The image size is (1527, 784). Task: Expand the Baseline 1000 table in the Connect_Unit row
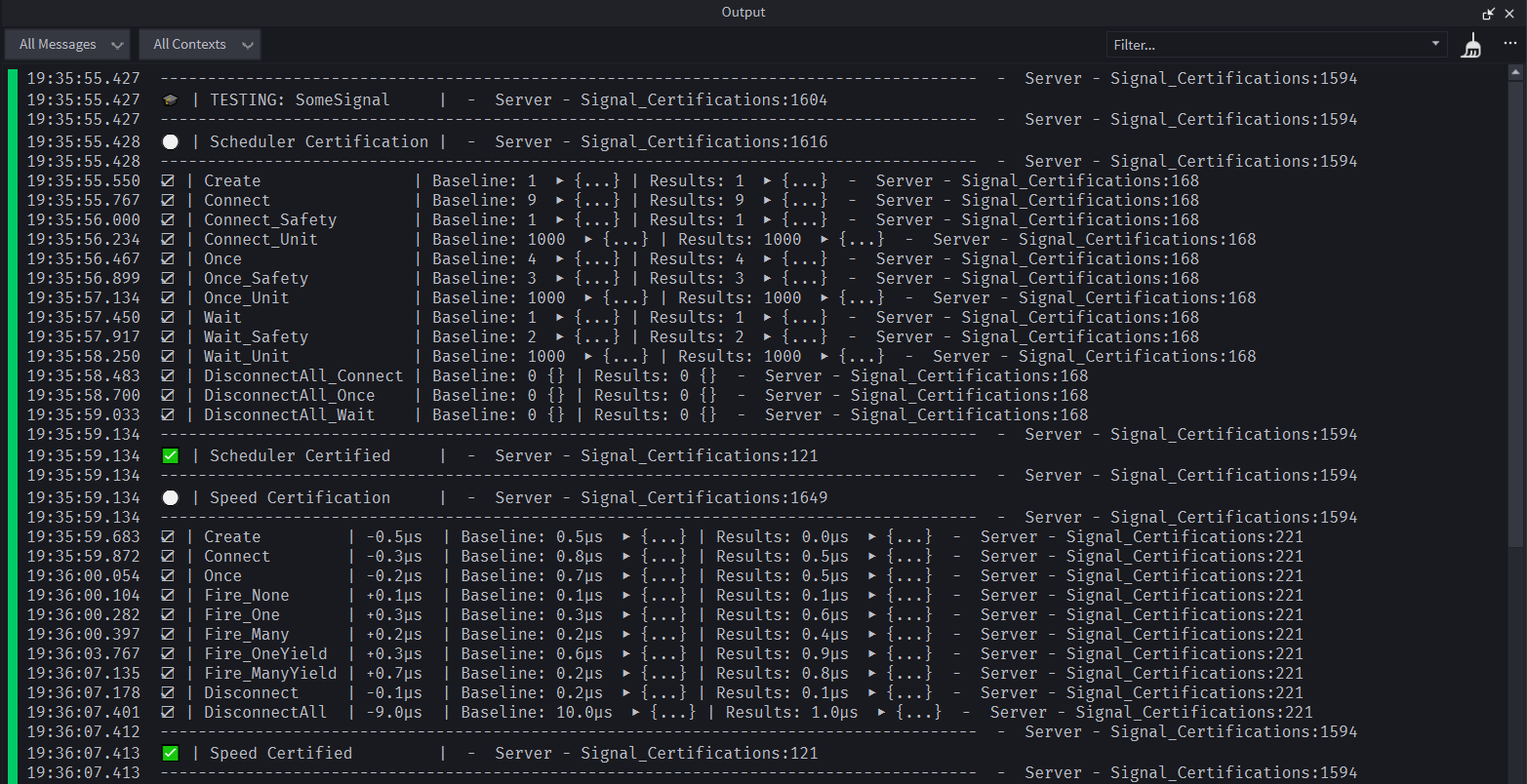589,240
